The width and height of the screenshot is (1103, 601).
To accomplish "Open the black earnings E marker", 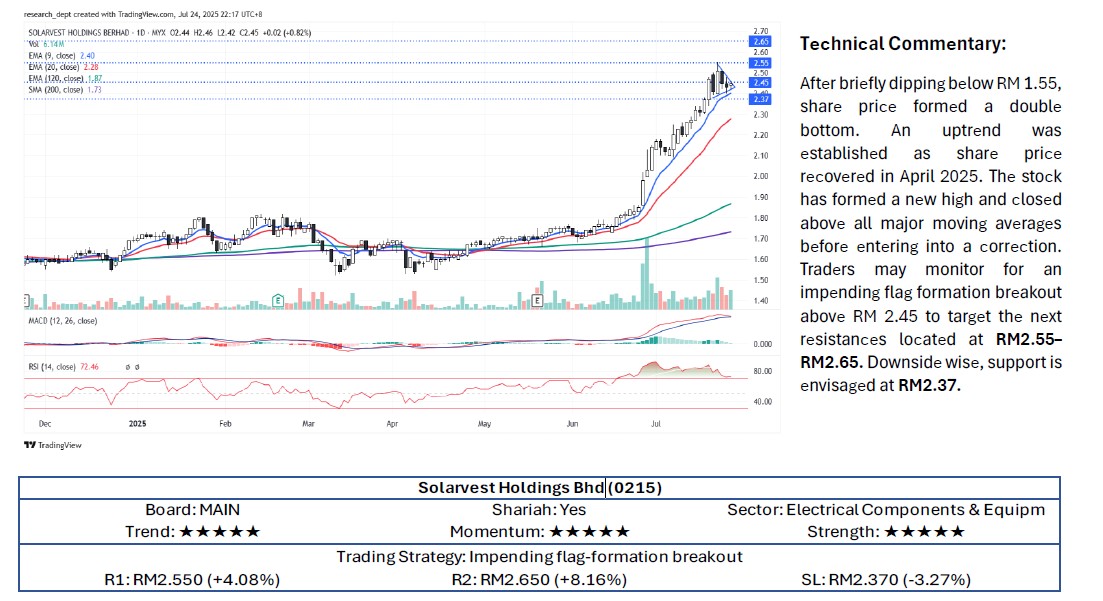I will (x=537, y=300).
